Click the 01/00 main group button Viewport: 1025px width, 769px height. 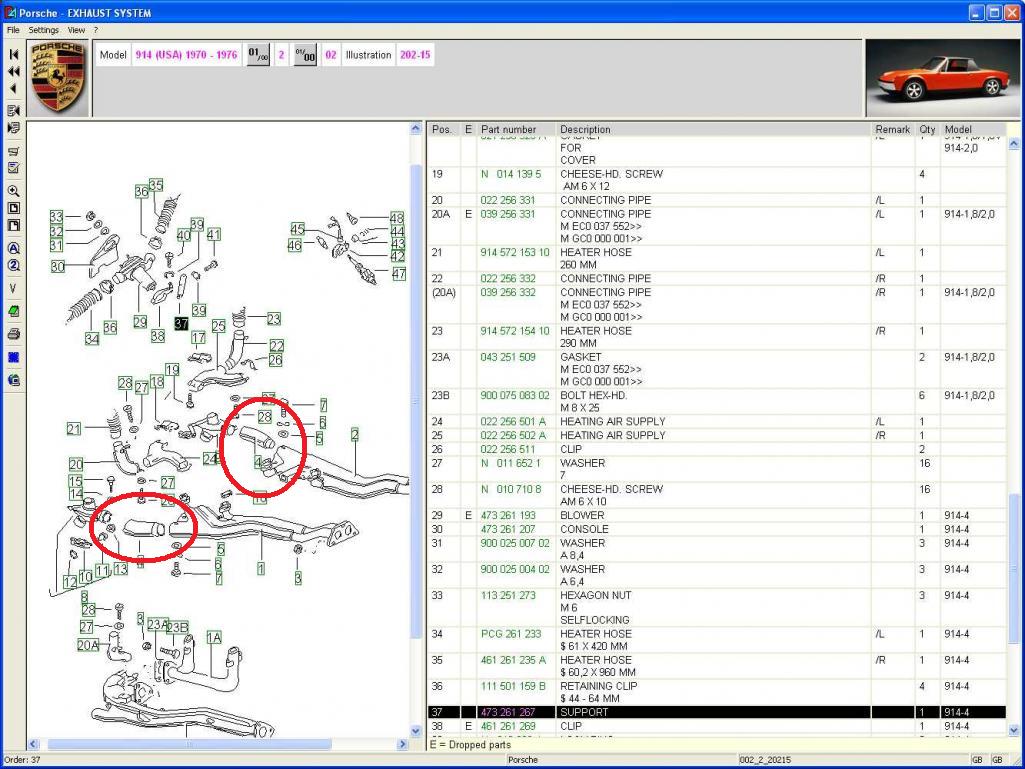[258, 55]
